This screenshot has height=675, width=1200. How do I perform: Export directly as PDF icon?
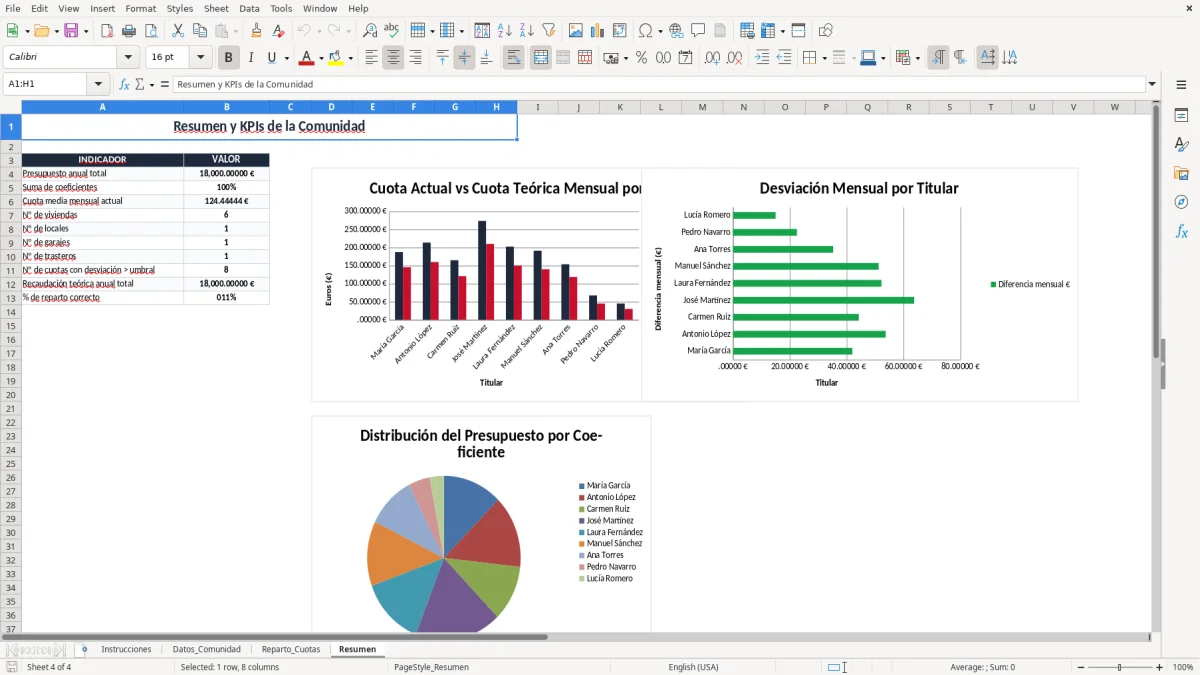pos(107,31)
